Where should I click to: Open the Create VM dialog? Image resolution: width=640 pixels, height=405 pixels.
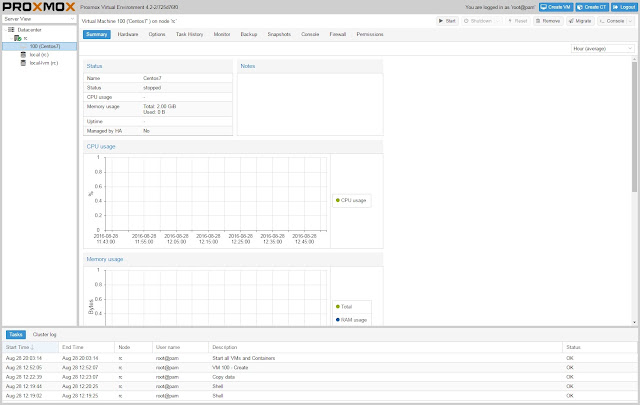pyautogui.click(x=556, y=7)
